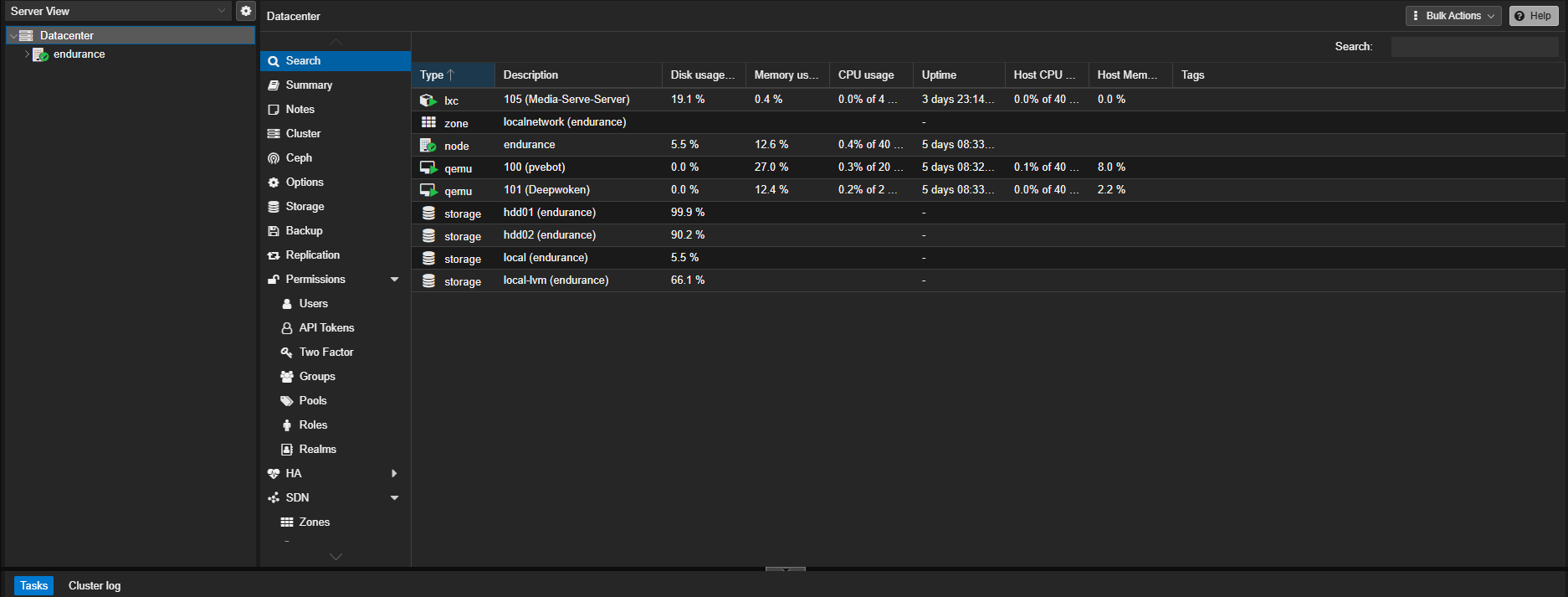Click the Ceph icon in sidebar

(x=274, y=158)
